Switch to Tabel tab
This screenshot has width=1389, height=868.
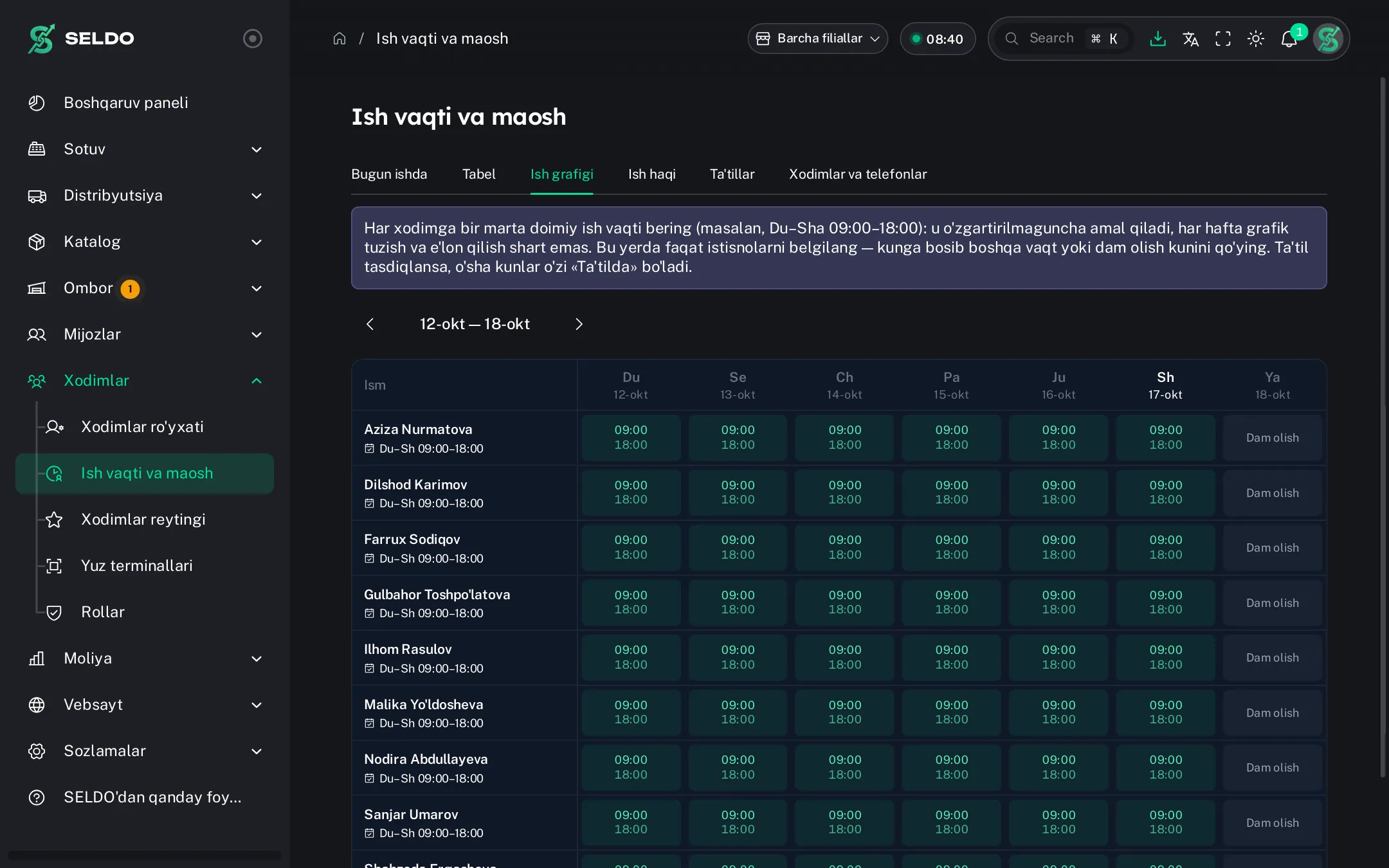(x=478, y=174)
